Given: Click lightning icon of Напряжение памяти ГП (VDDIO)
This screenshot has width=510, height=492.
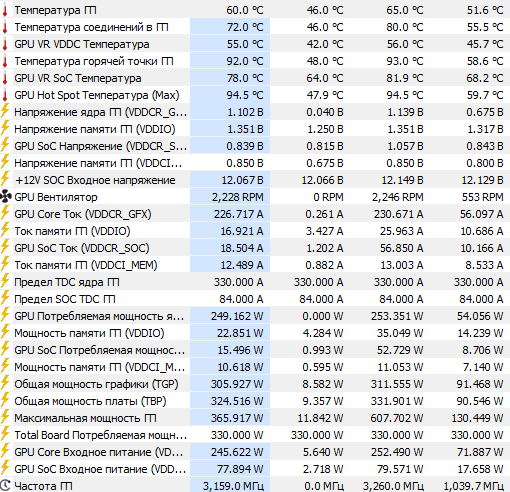Looking at the screenshot, I should 5,129.
